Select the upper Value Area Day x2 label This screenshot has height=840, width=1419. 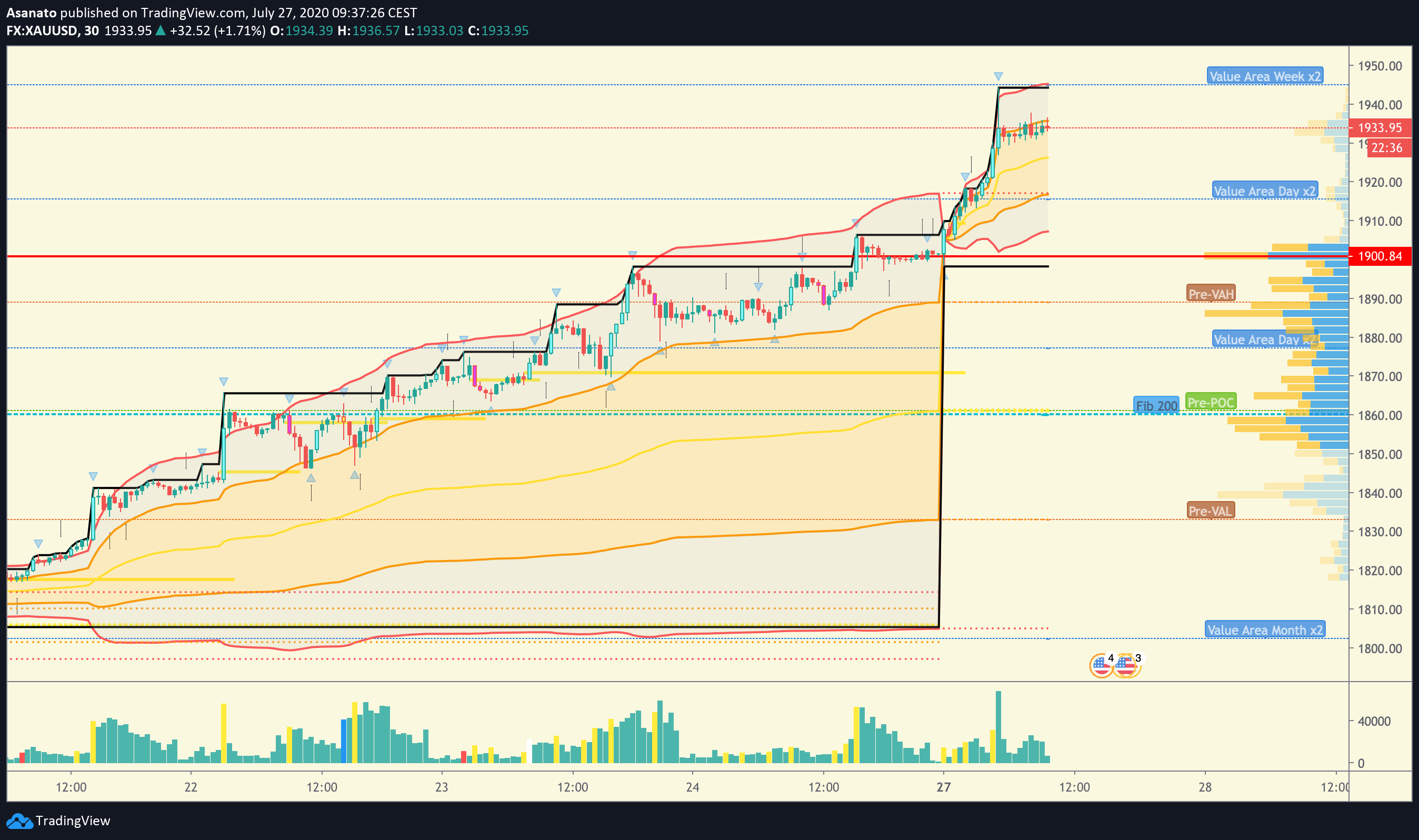click(1264, 191)
